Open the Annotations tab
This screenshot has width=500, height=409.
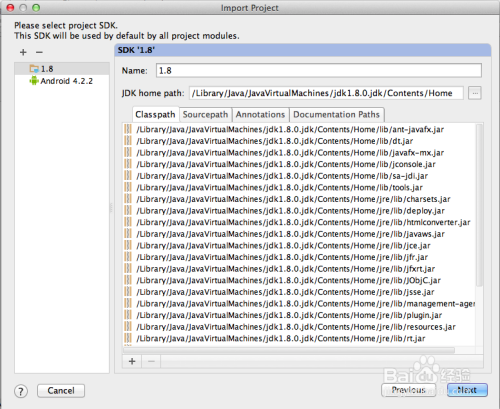coord(261,115)
